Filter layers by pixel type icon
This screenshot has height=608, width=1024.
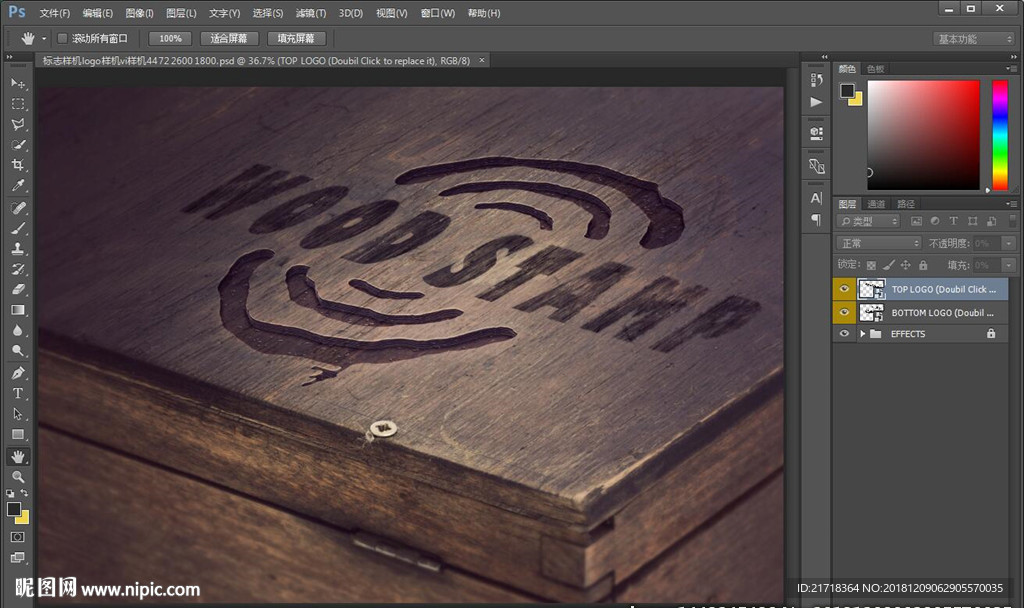tap(916, 221)
